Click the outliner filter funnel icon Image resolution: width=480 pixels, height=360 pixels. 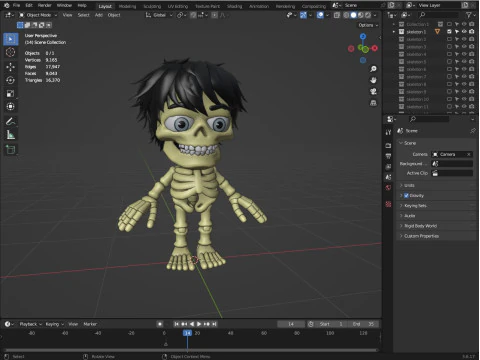(x=469, y=15)
